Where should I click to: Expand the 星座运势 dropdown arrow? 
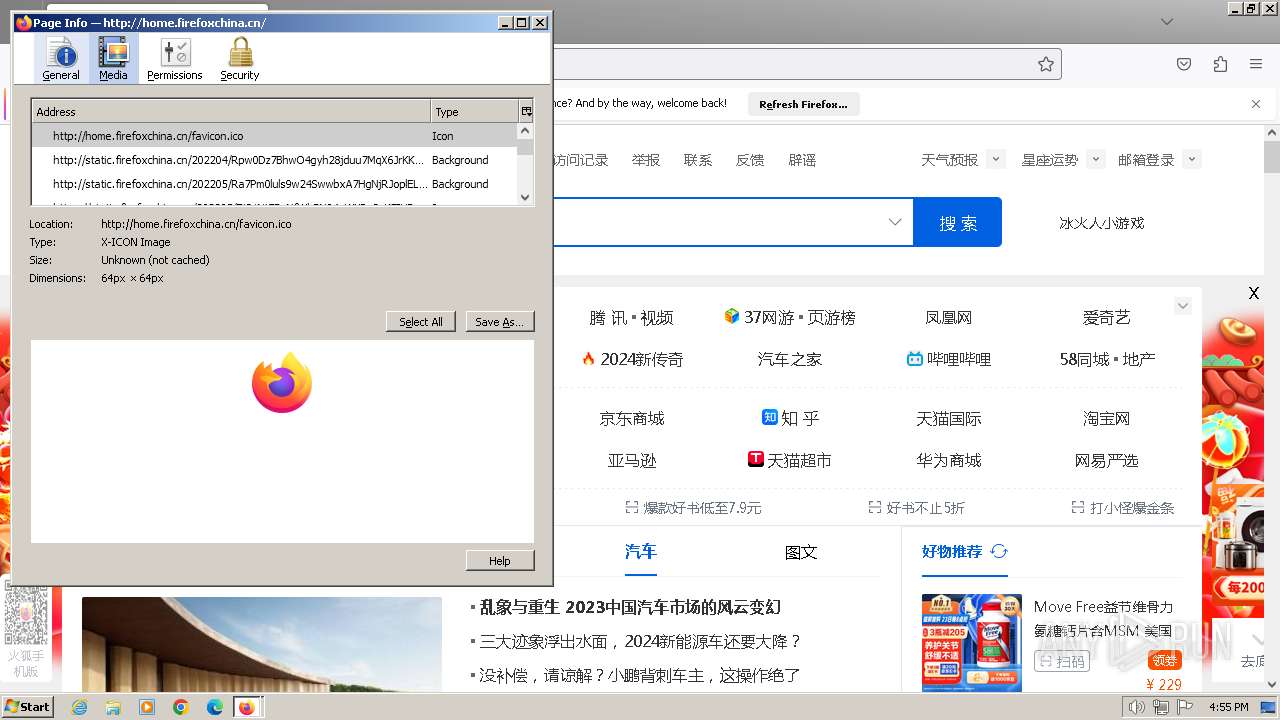[x=1096, y=159]
